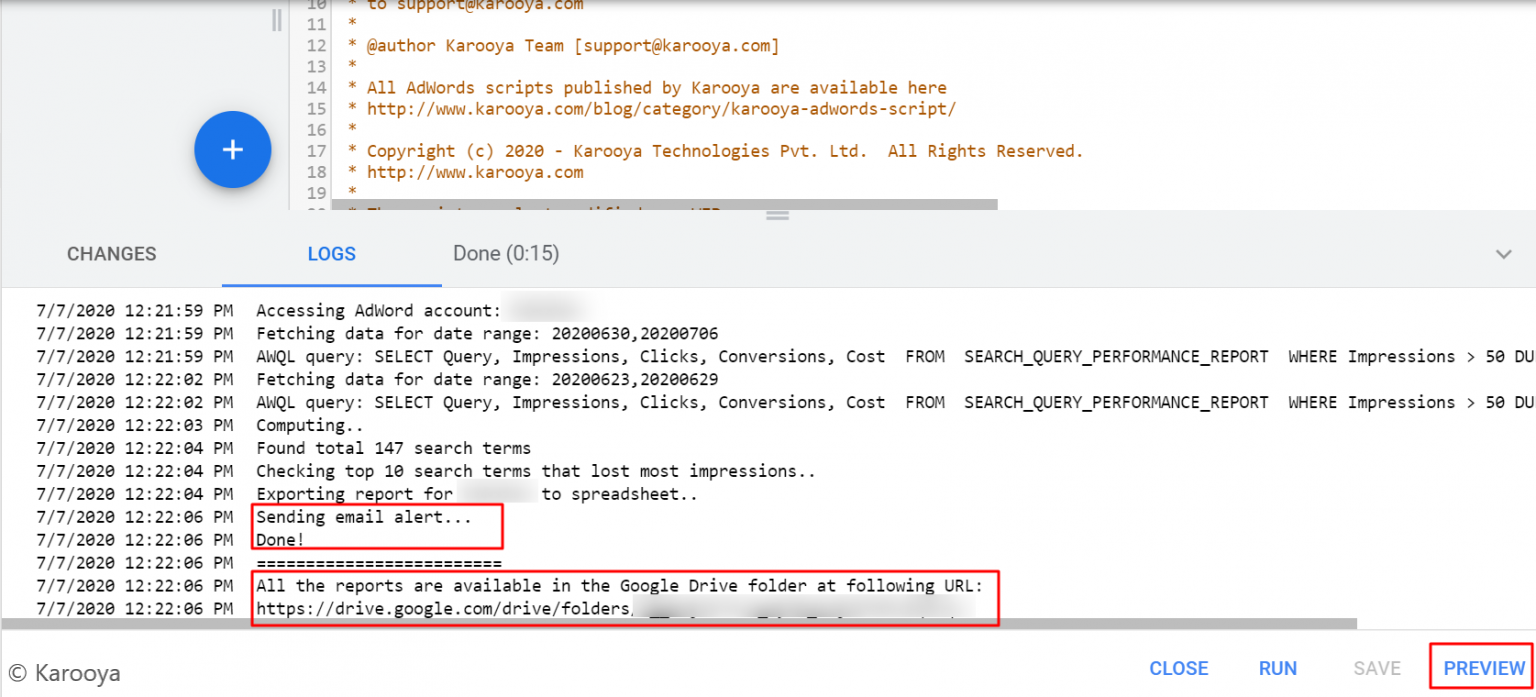Click the CLOSE button
The image size is (1536, 697).
pyautogui.click(x=1179, y=668)
